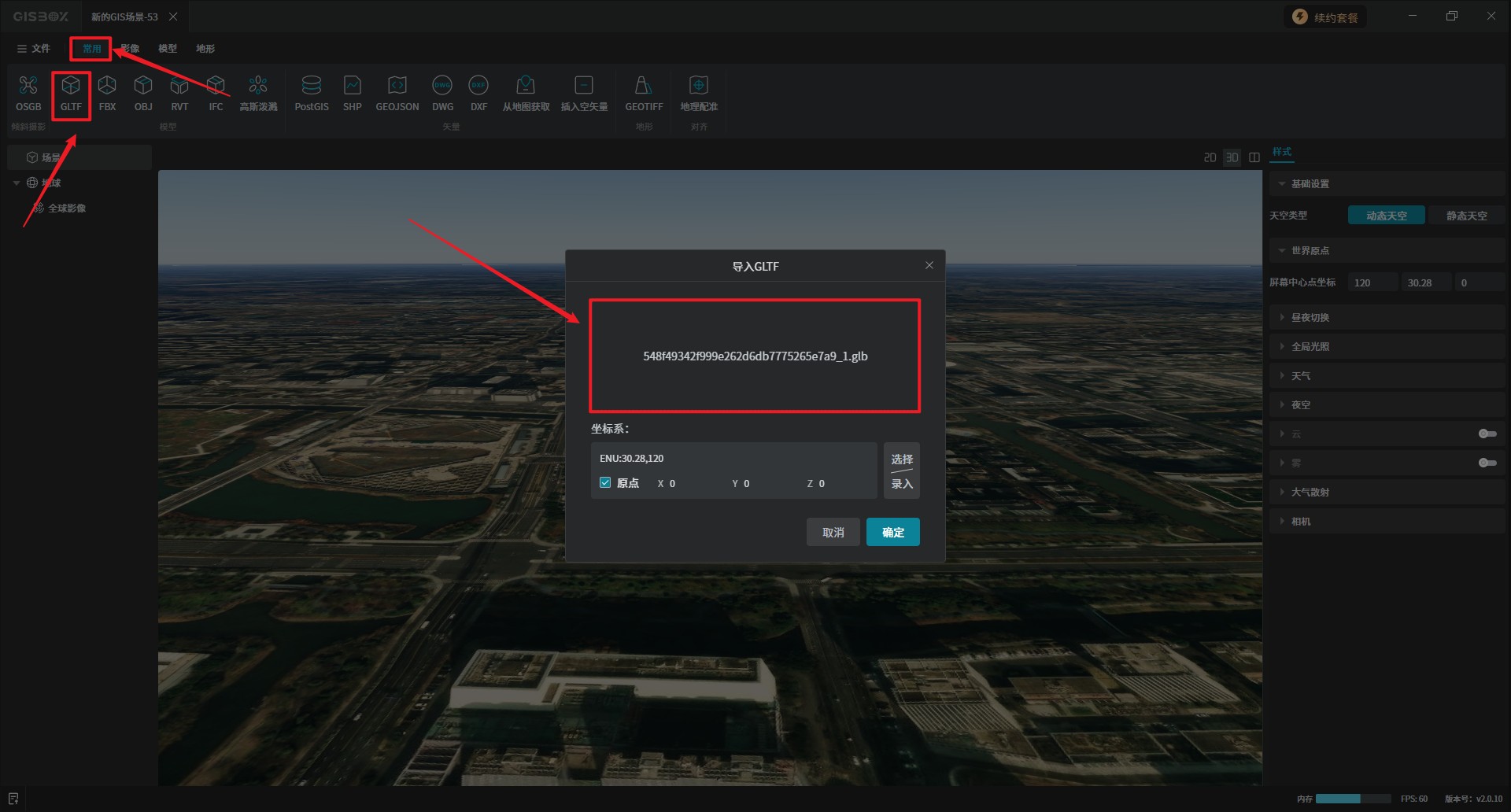Viewport: 1511px width, 812px height.
Task: Click the 确定 button
Action: point(892,533)
